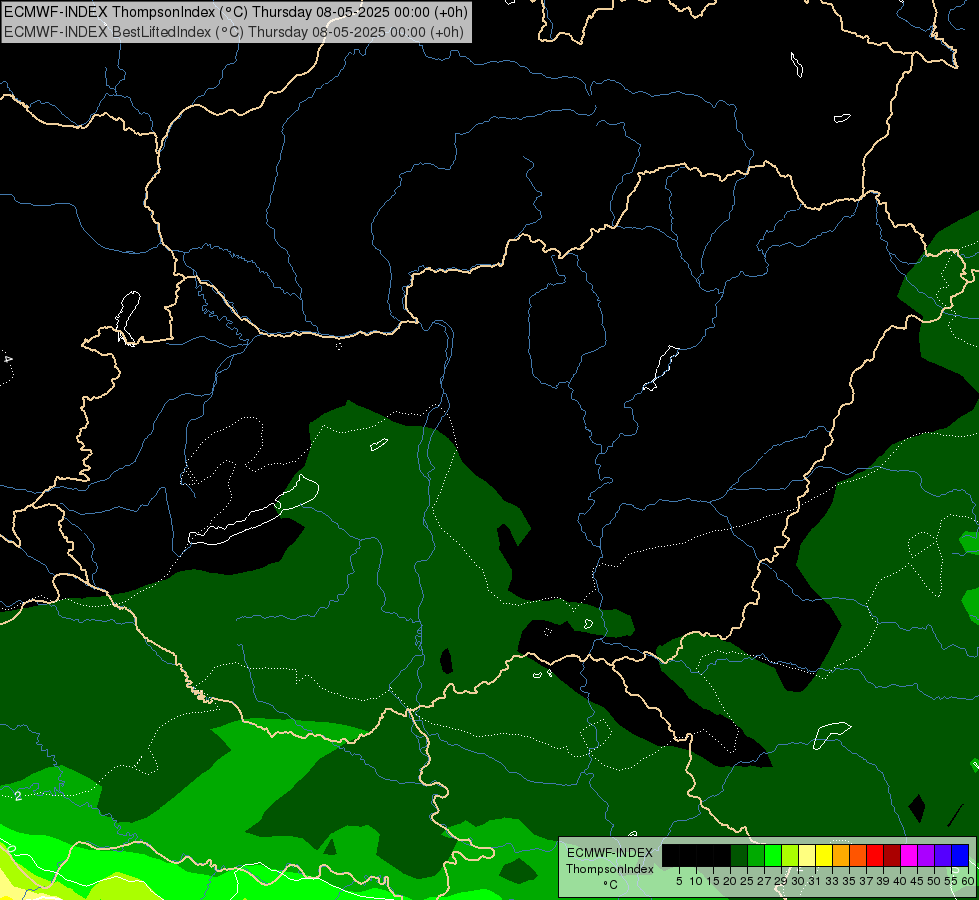
Task: Click legend tick value 31
Action: pyautogui.click(x=815, y=881)
